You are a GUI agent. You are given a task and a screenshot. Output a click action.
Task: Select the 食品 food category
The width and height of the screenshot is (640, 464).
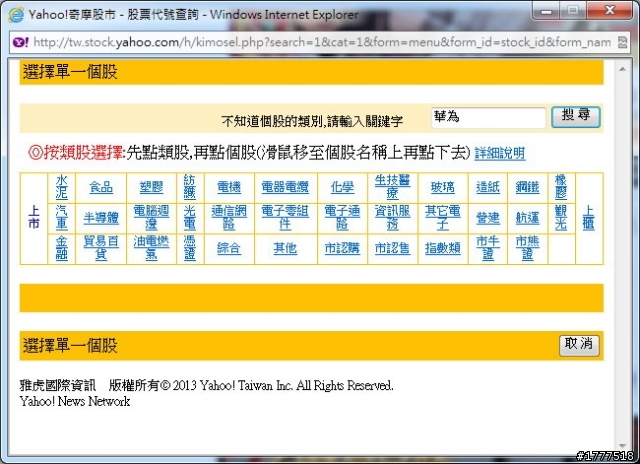point(101,187)
